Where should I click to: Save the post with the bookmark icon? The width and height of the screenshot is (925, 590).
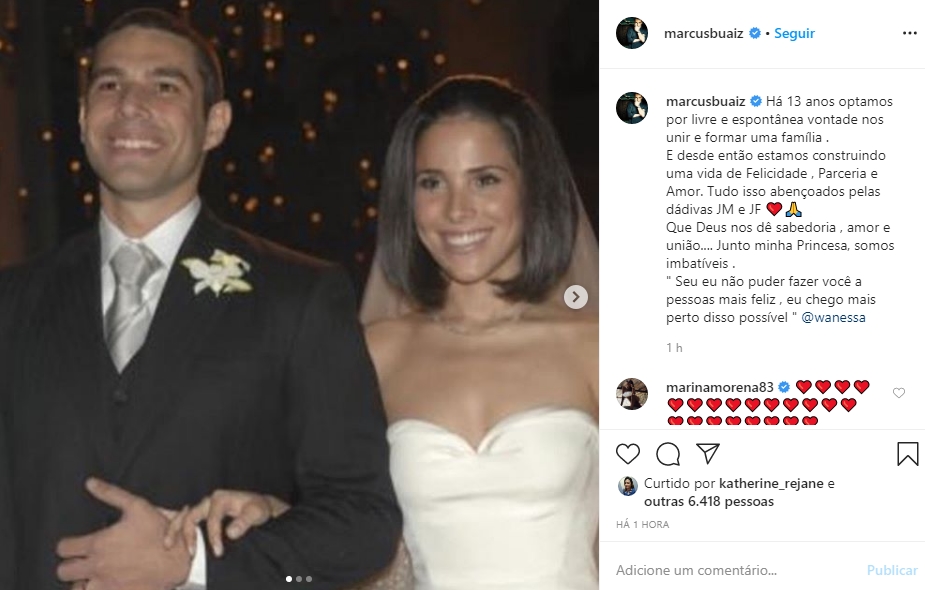pyautogui.click(x=907, y=454)
